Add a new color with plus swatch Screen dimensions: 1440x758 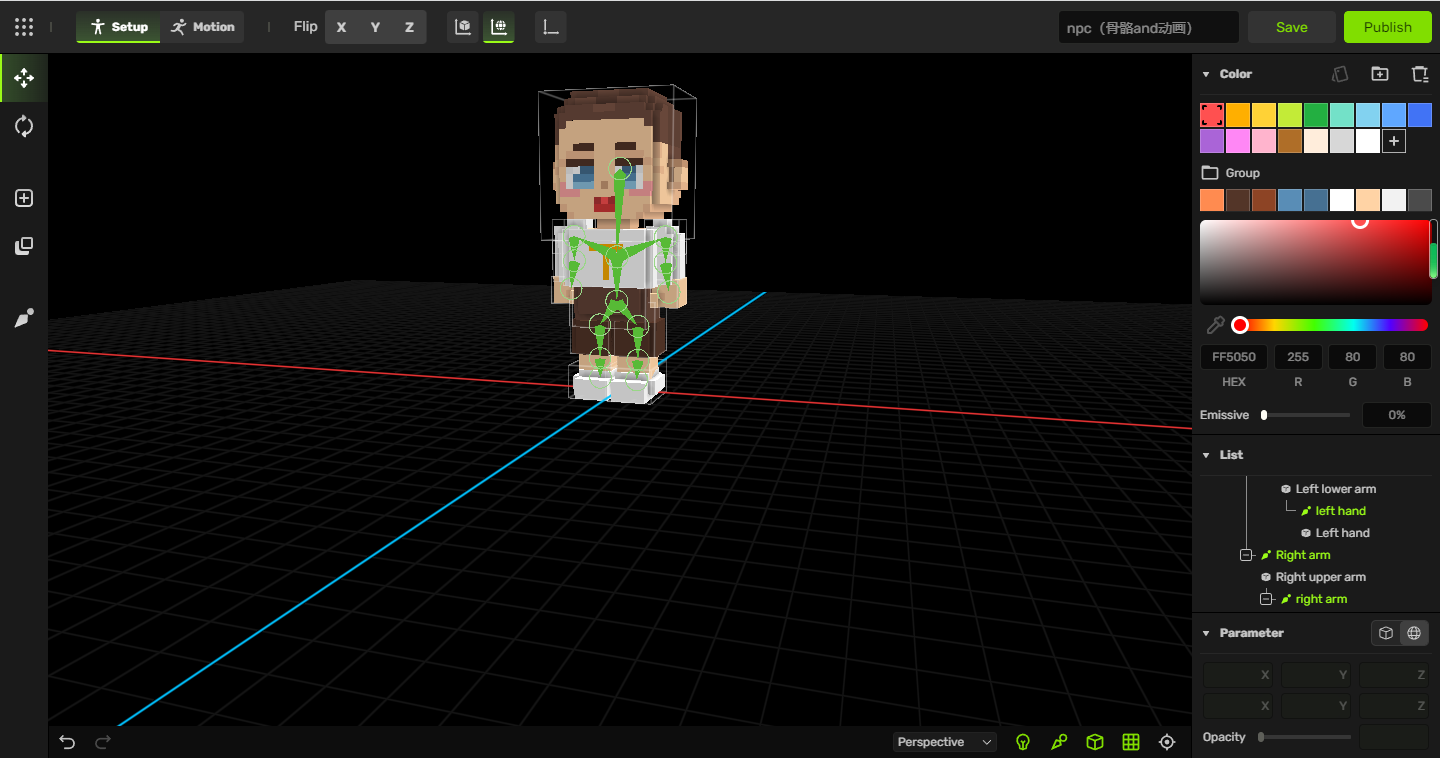point(1394,141)
